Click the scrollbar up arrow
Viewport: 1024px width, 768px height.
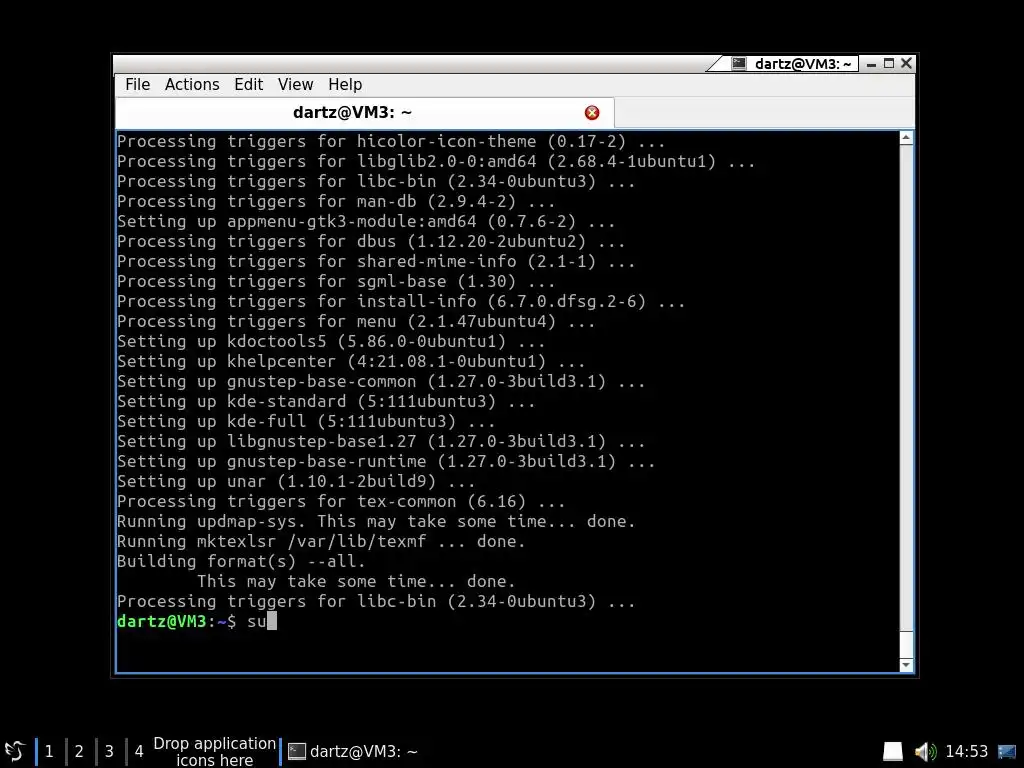[906, 138]
